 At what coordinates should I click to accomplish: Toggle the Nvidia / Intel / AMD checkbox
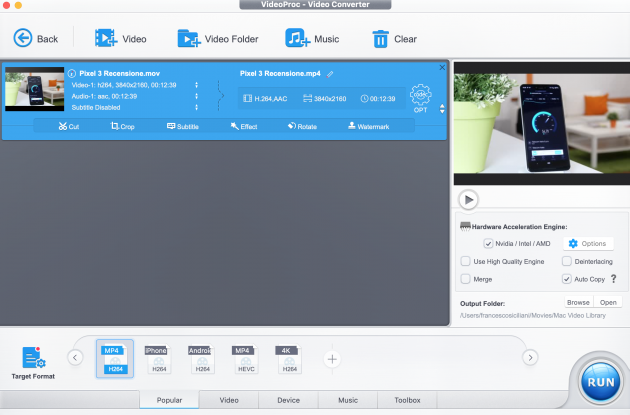point(488,243)
